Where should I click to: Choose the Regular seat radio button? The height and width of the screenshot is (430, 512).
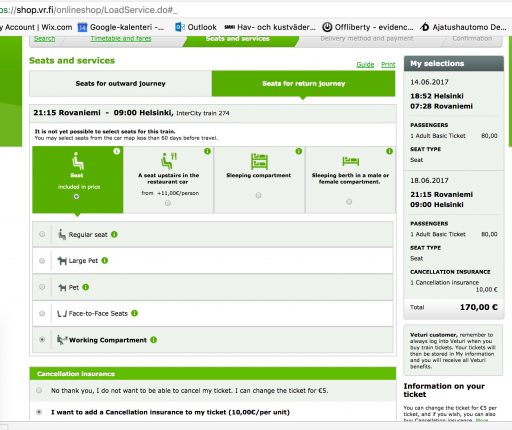coord(42,234)
